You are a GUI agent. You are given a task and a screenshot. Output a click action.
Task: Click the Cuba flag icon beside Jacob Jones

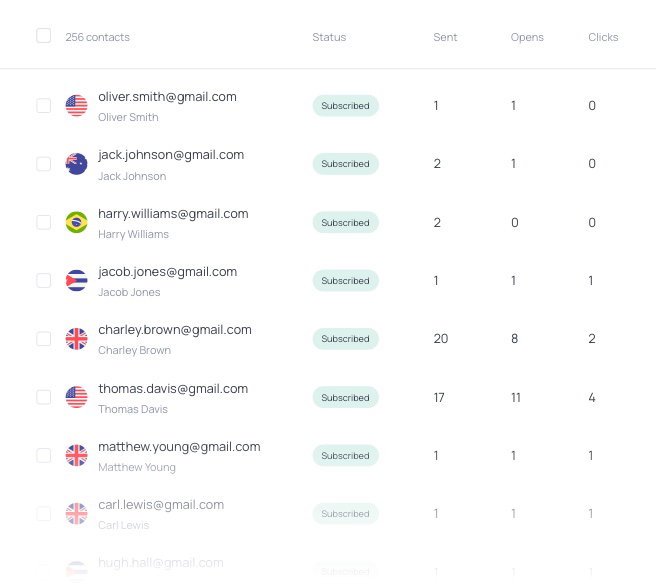click(76, 281)
